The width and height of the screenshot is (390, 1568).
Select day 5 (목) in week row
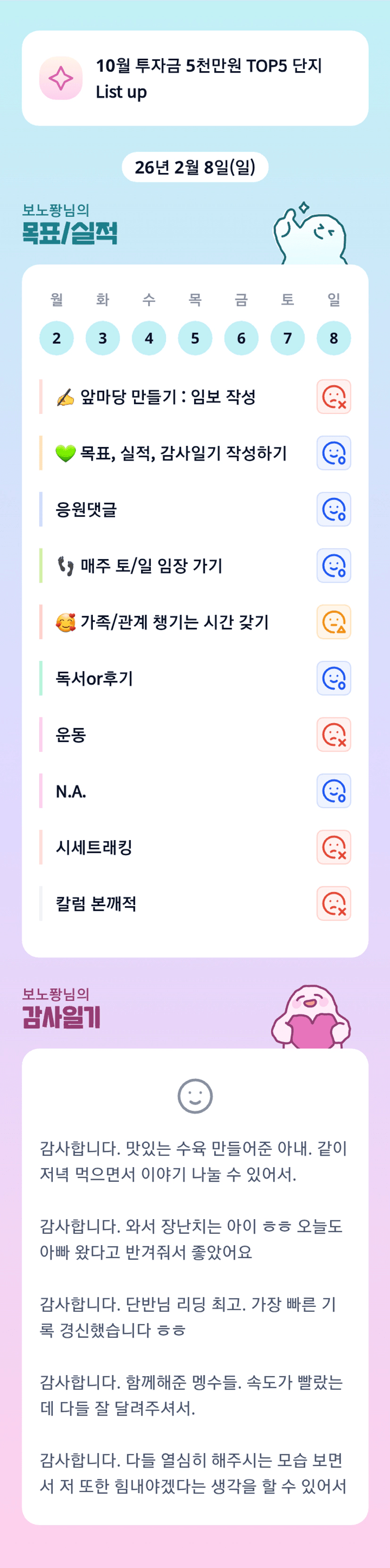pos(195,338)
